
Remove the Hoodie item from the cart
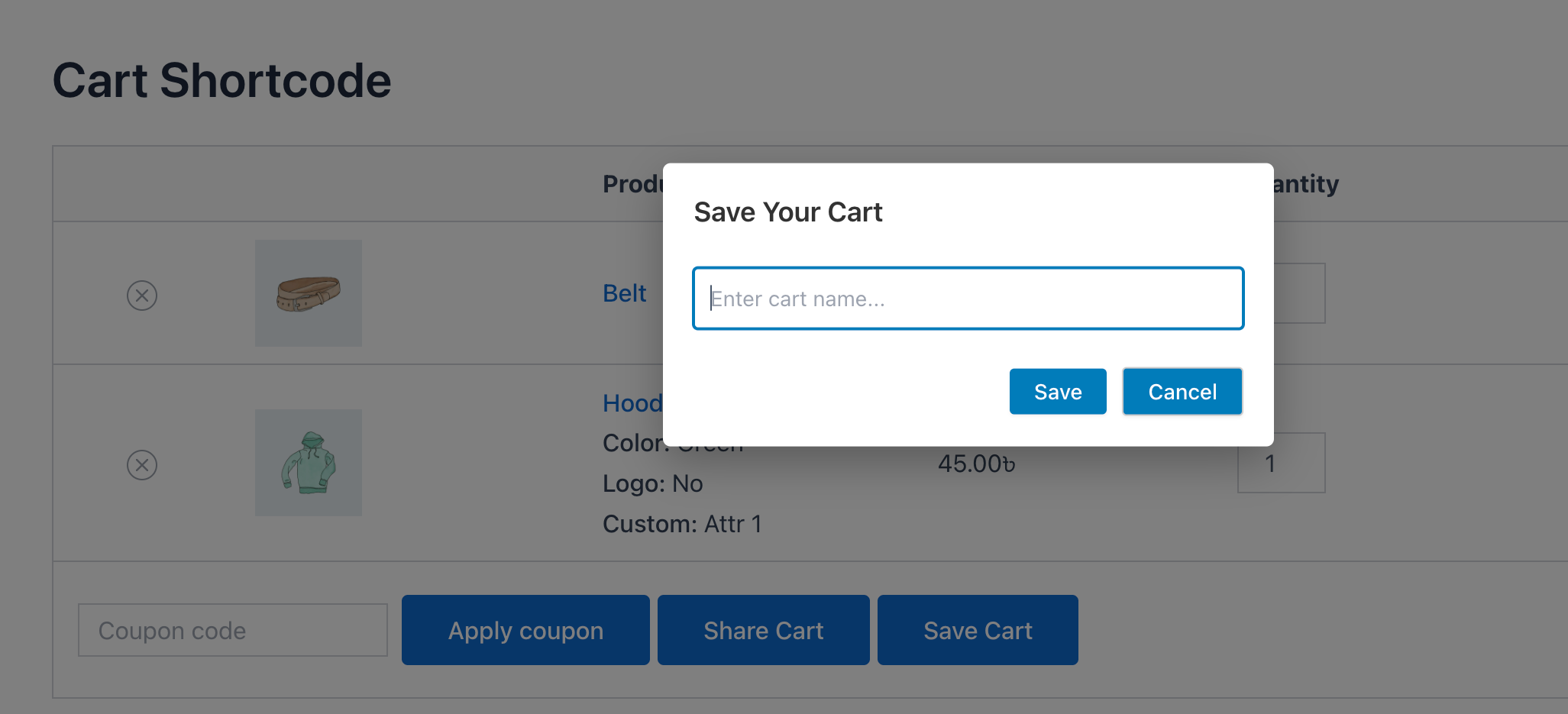click(141, 464)
